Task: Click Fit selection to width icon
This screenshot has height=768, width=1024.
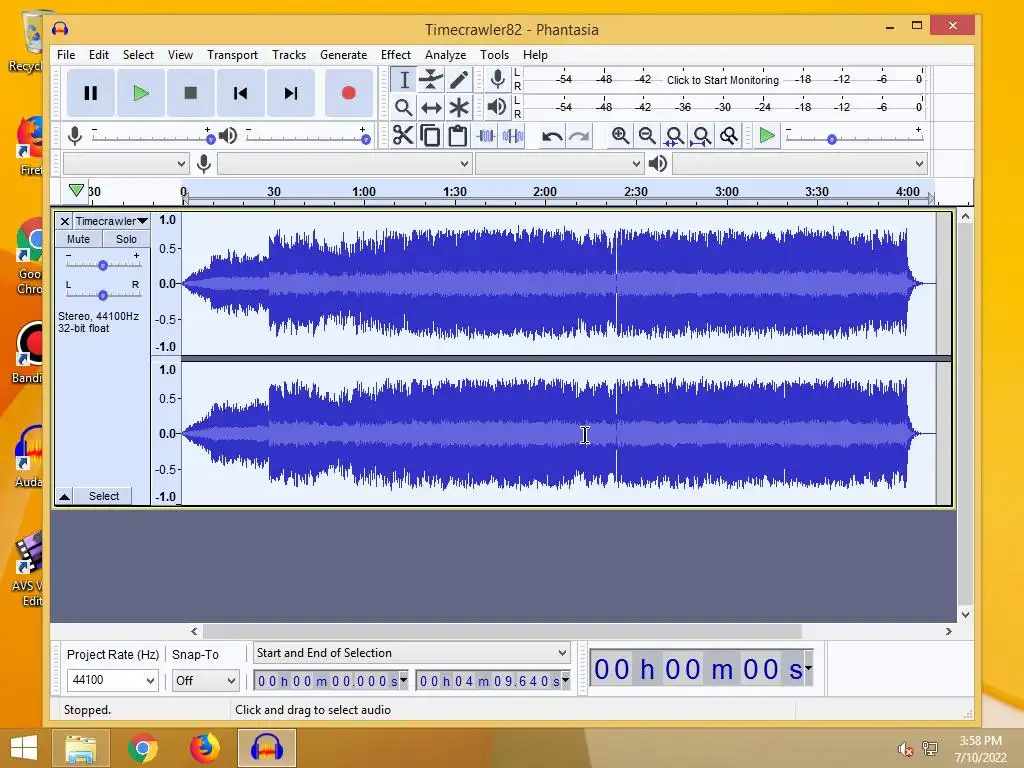Action: (x=675, y=136)
